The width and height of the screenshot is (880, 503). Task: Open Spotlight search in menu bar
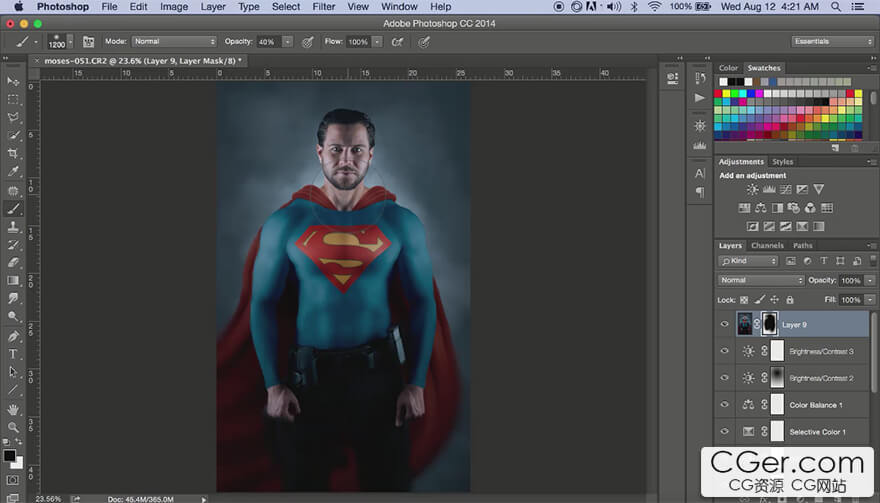[836, 7]
